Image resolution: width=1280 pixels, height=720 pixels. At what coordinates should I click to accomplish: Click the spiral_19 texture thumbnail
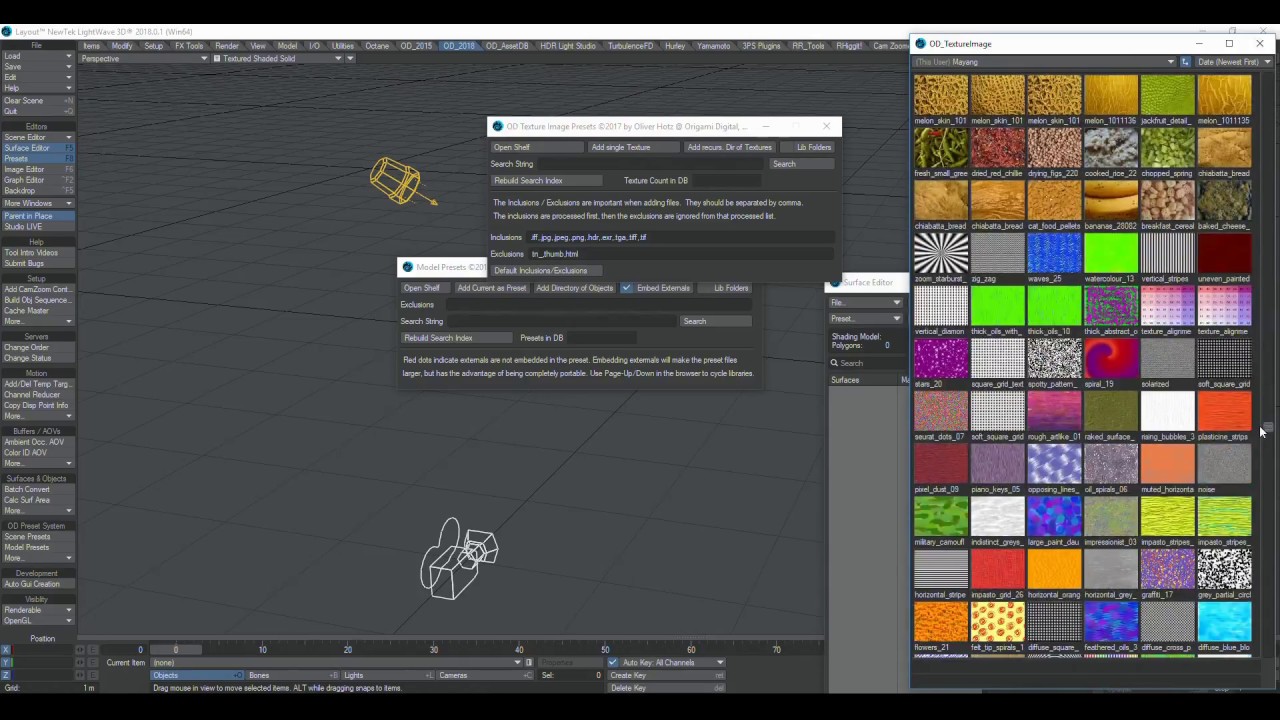(x=1111, y=359)
